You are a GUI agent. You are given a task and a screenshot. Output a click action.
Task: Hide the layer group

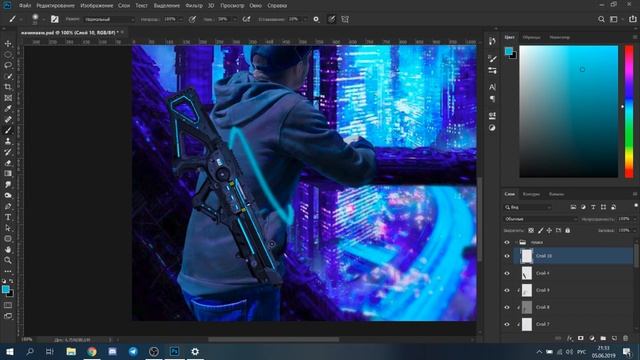(x=507, y=242)
